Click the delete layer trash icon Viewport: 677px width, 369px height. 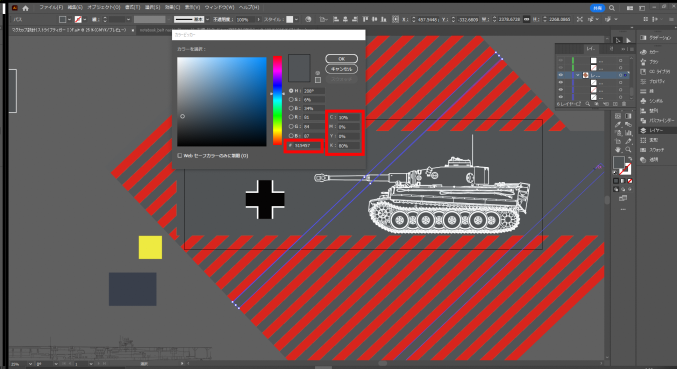[624, 104]
